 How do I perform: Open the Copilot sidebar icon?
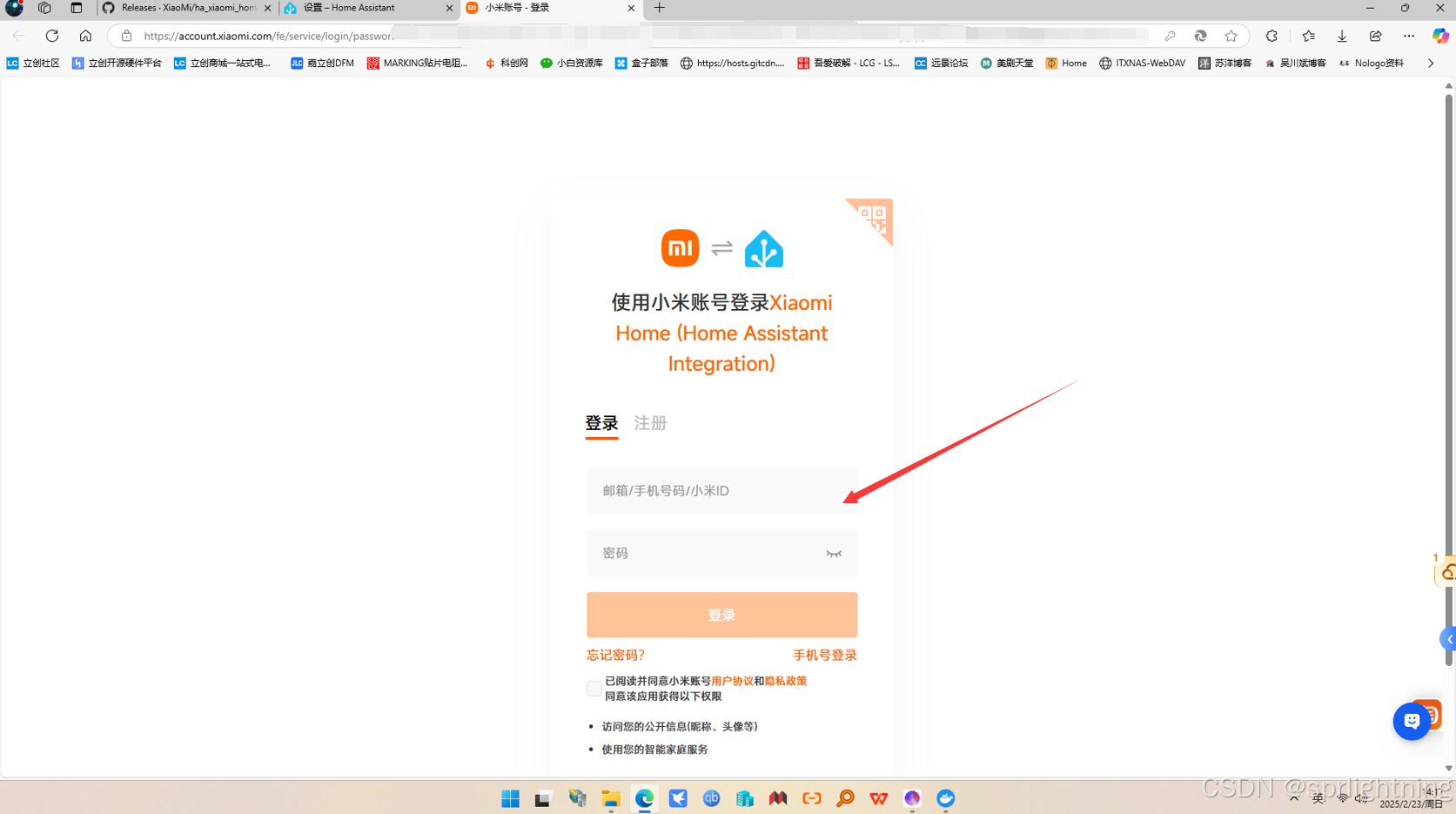point(1440,36)
